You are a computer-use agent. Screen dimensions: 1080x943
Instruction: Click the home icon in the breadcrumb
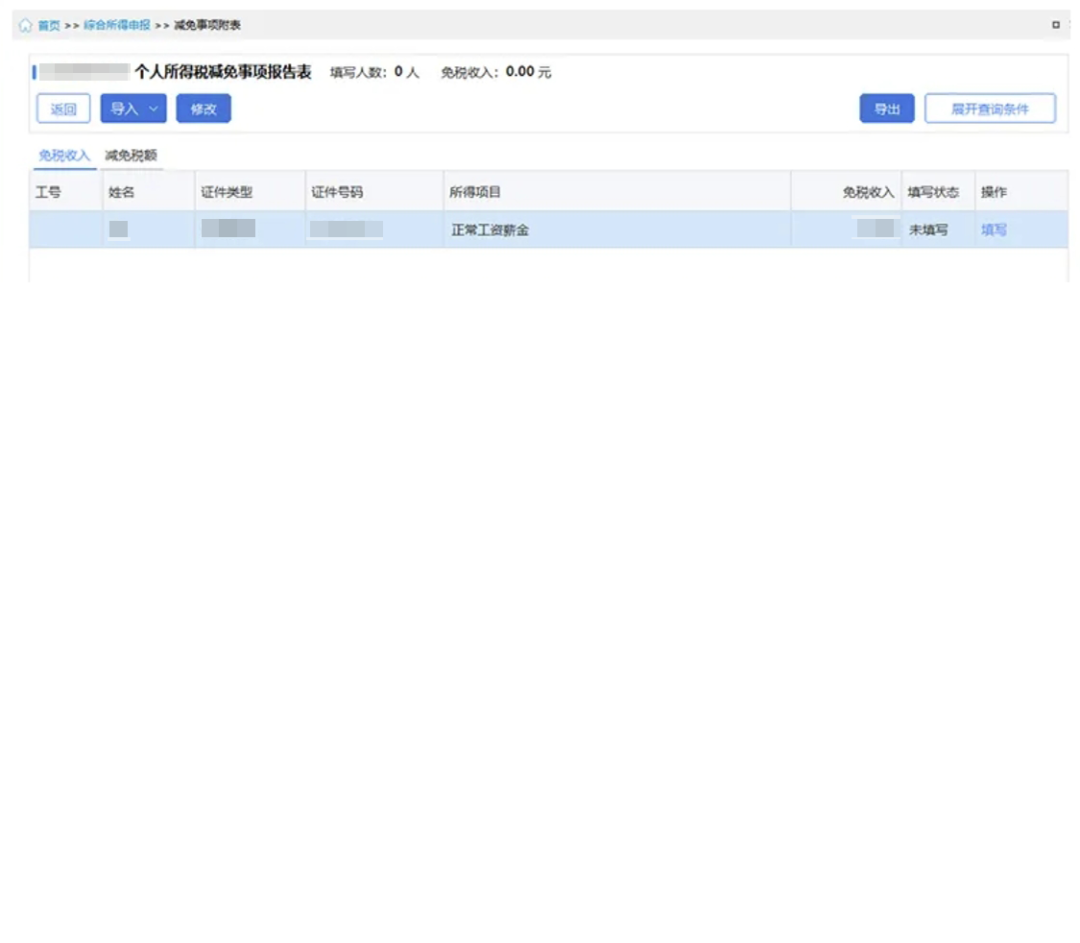[26, 25]
